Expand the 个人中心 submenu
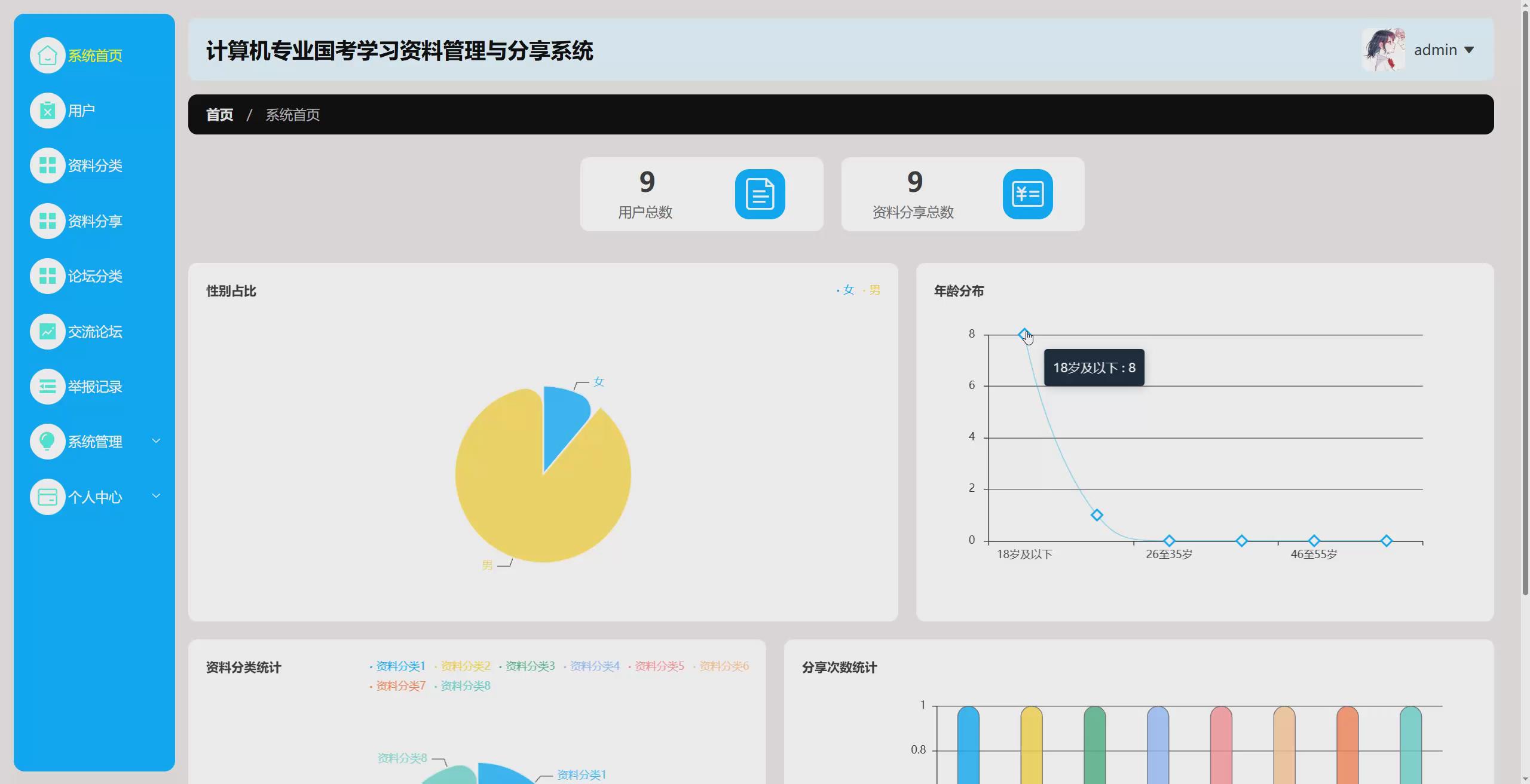The width and height of the screenshot is (1530, 784). click(97, 497)
